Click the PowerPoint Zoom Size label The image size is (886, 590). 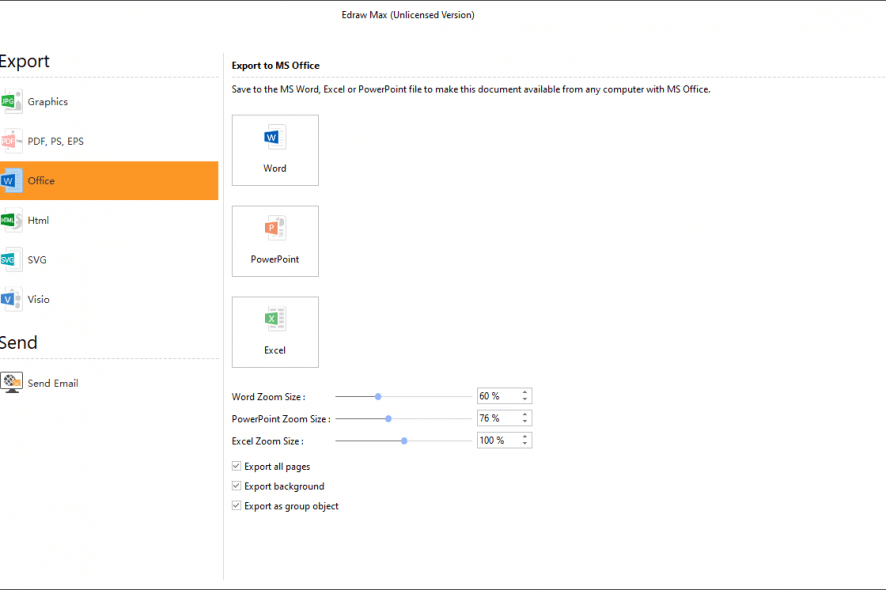pos(281,419)
